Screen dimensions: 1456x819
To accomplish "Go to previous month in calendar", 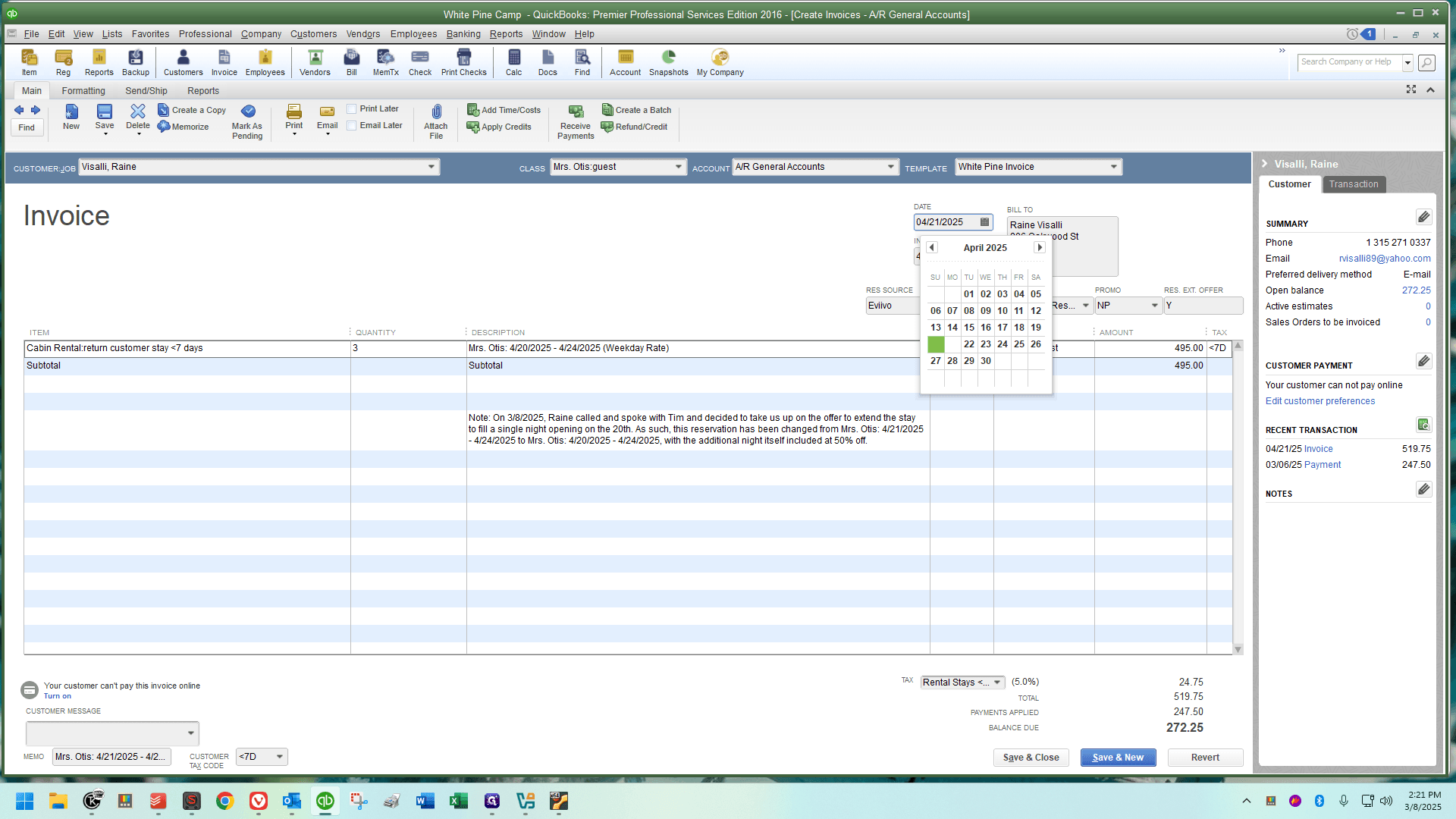I will click(x=932, y=247).
